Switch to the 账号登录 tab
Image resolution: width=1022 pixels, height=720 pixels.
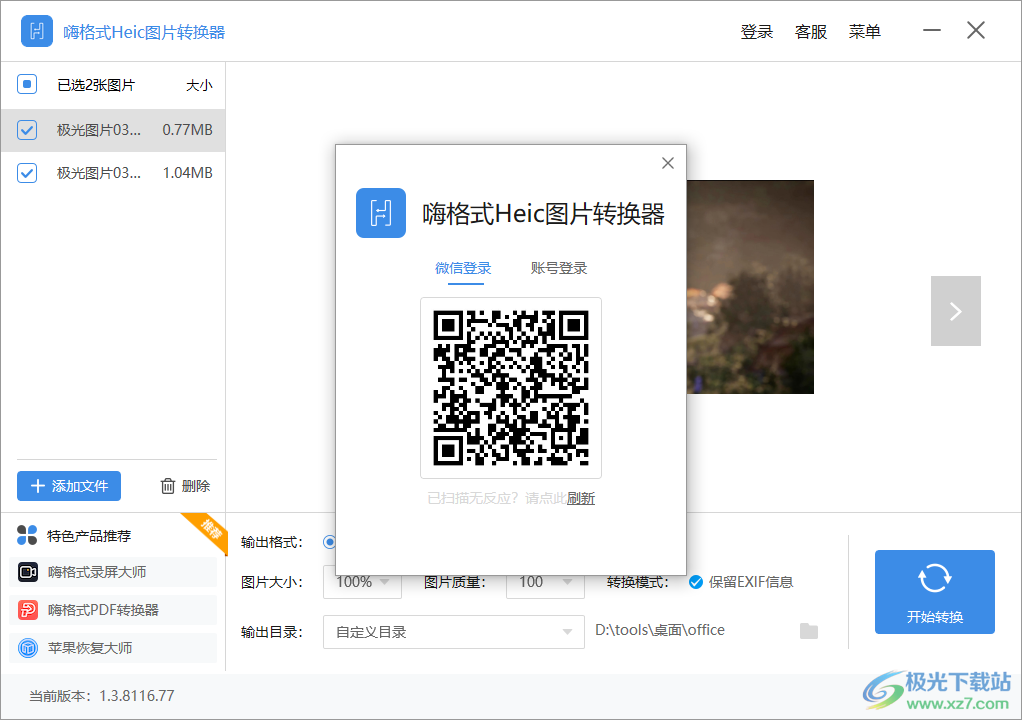click(x=558, y=268)
